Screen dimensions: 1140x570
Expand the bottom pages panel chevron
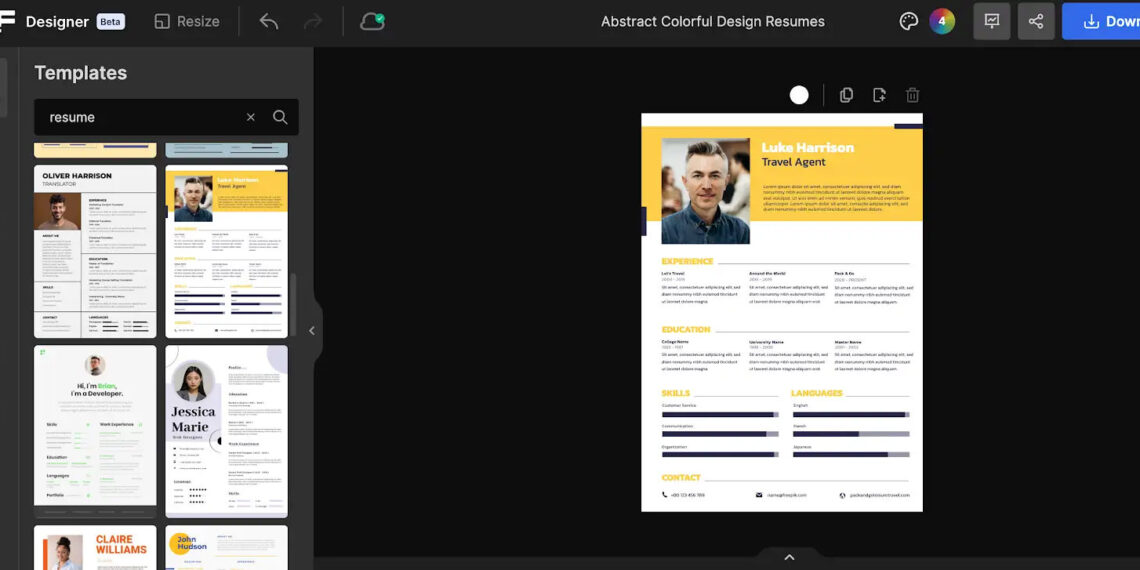789,558
